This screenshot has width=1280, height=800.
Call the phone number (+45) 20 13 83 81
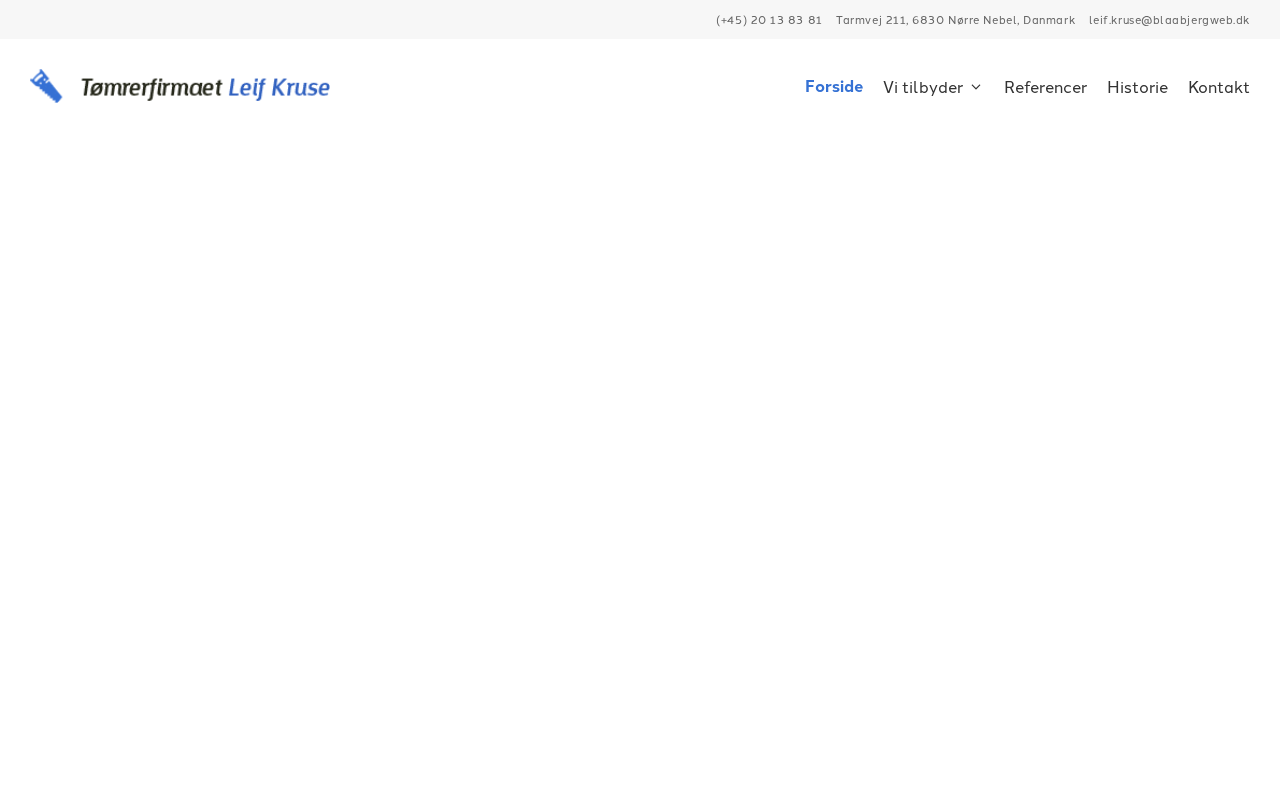[x=769, y=20]
